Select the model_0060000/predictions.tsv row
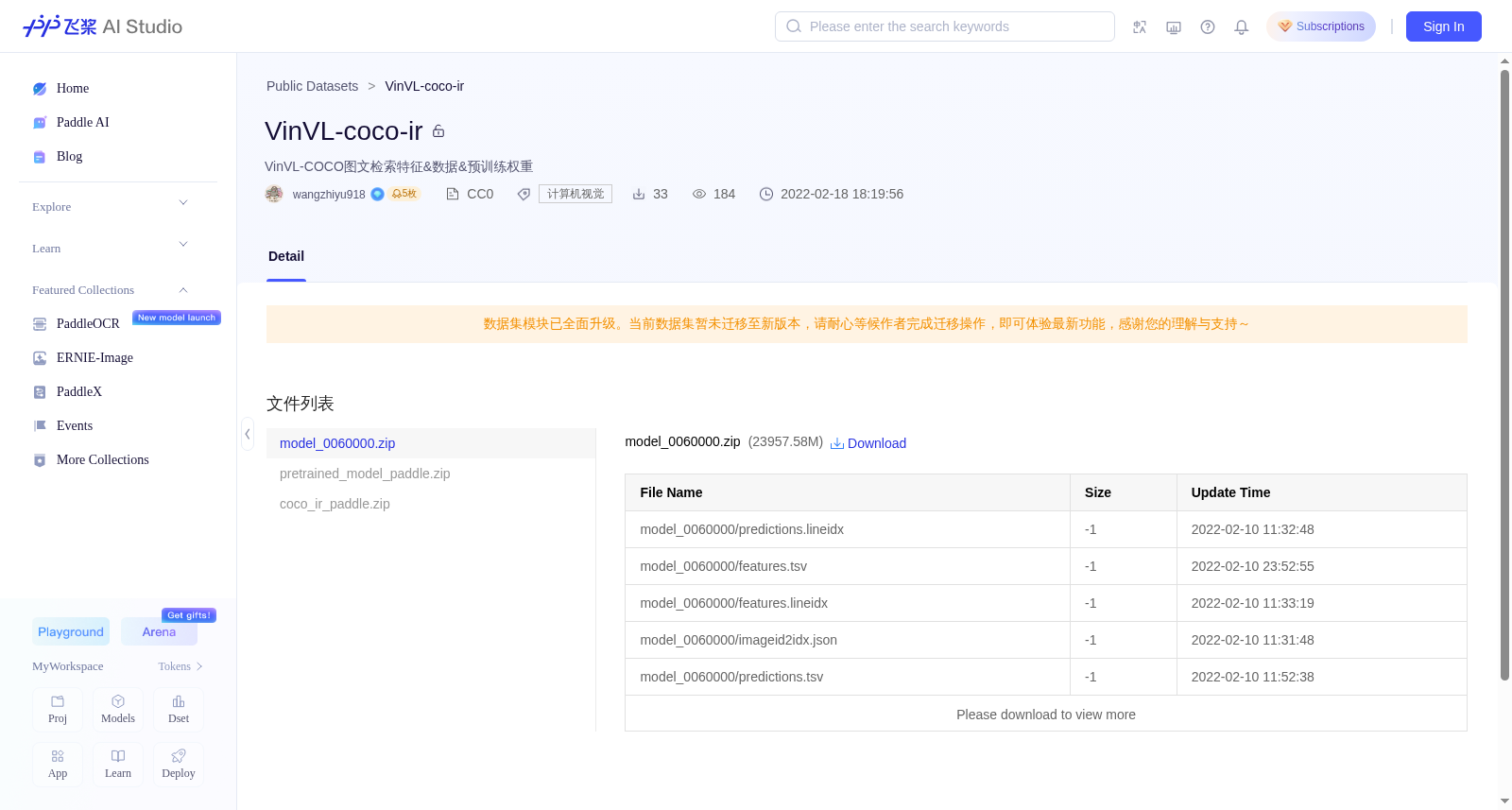Viewport: 1512px width, 810px height. [1046, 677]
